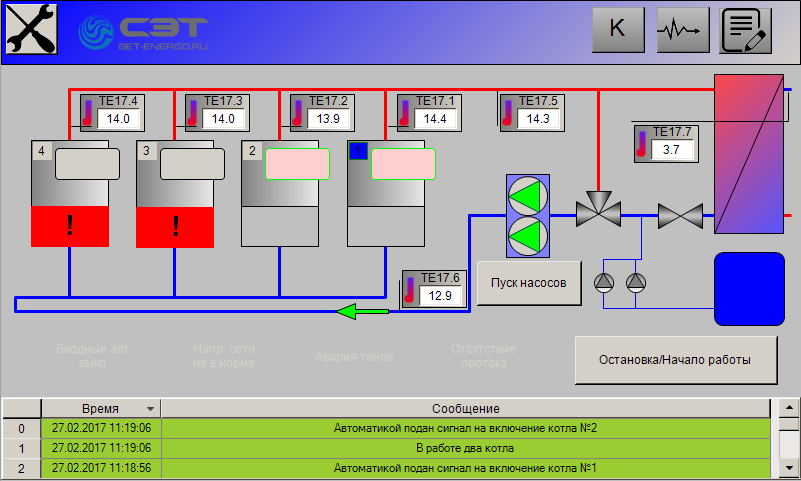Open the trend graph pulse icon

(682, 30)
